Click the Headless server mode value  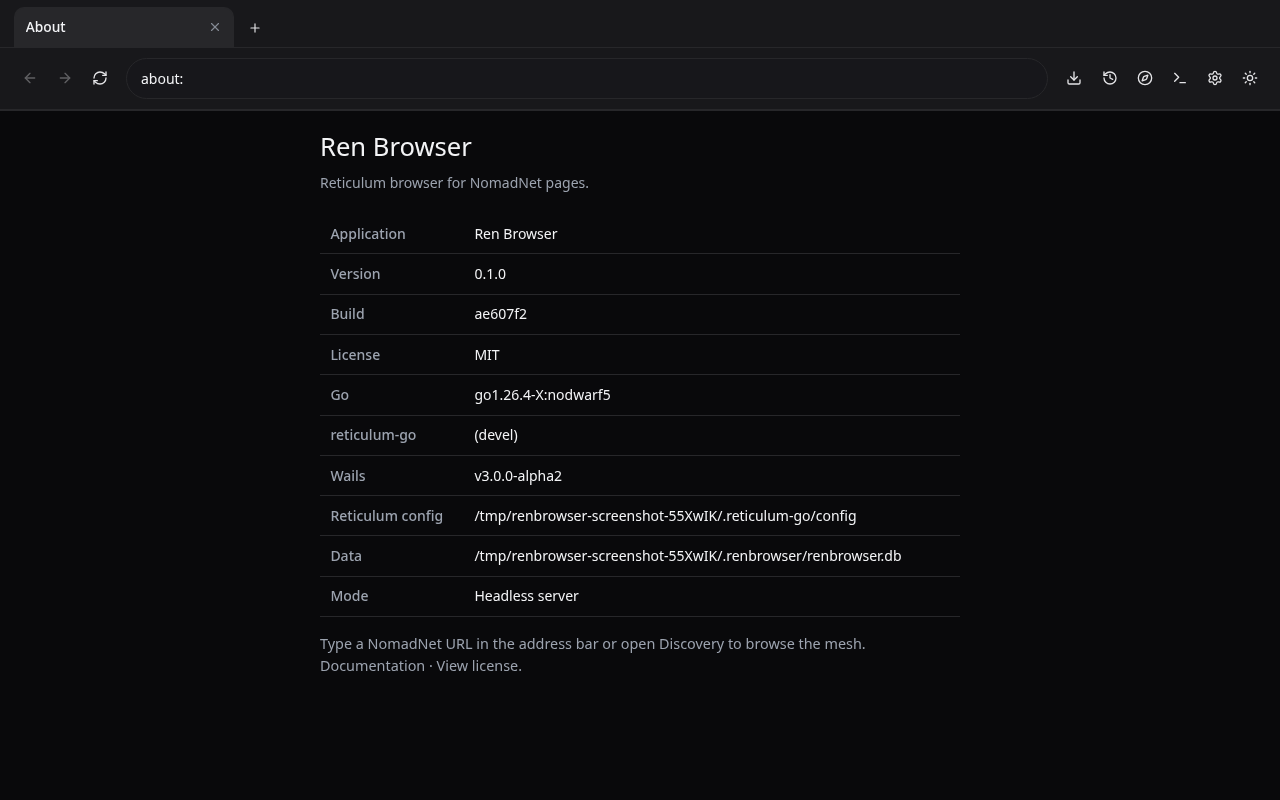[526, 596]
